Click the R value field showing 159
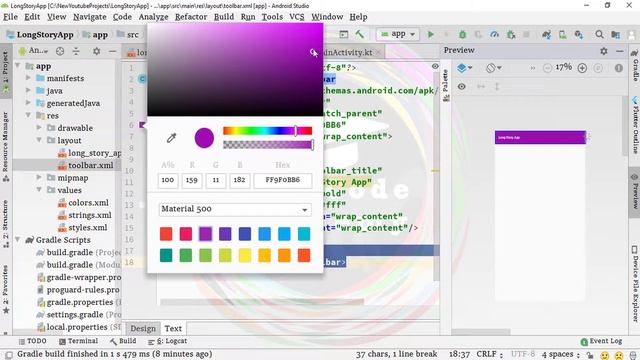 coord(191,180)
